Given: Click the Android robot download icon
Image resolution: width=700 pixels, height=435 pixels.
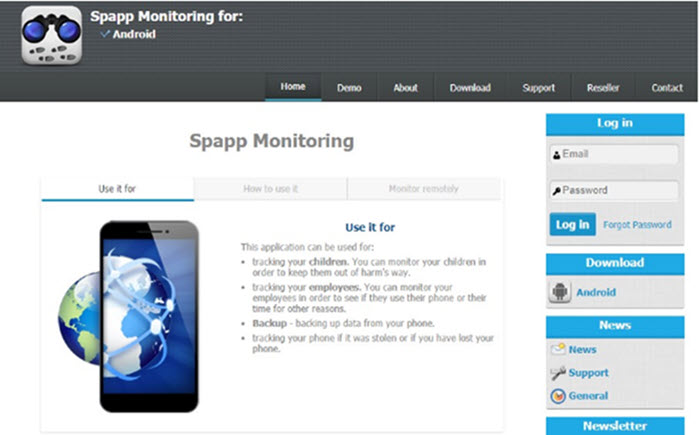Looking at the screenshot, I should tap(560, 292).
